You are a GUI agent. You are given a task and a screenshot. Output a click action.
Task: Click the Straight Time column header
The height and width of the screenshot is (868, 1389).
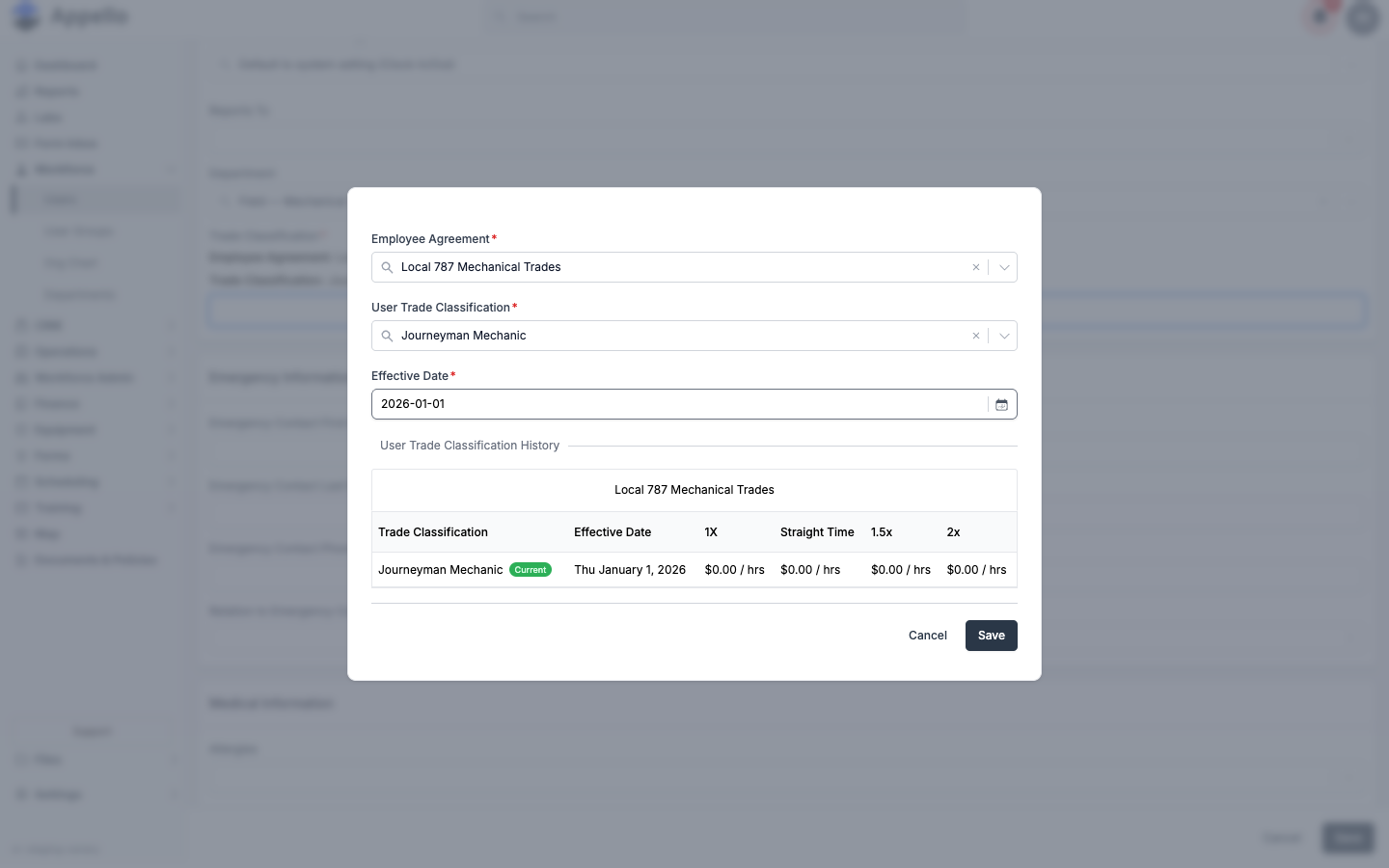(817, 532)
